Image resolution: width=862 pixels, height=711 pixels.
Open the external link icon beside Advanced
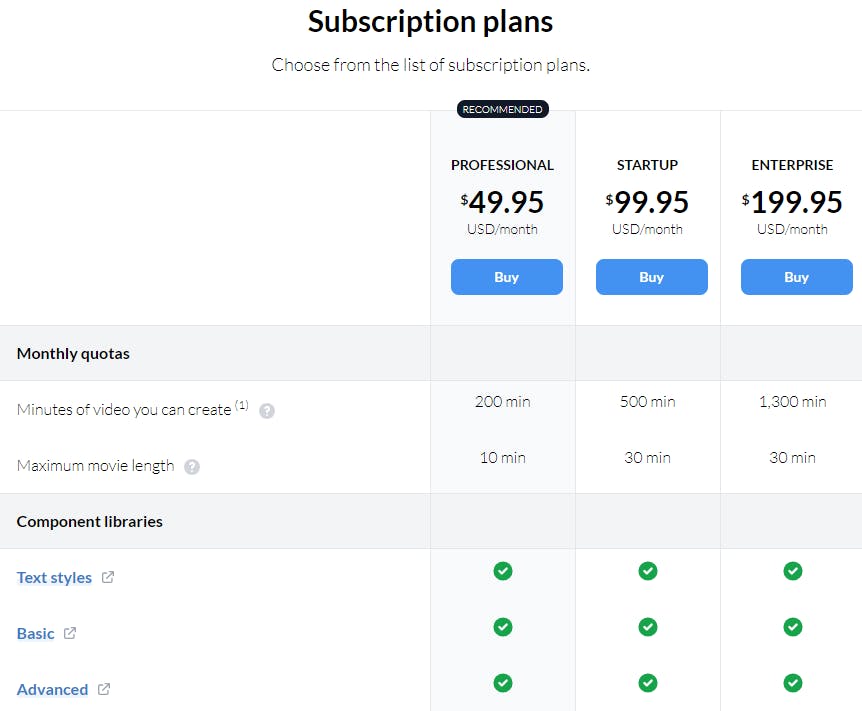pos(104,689)
